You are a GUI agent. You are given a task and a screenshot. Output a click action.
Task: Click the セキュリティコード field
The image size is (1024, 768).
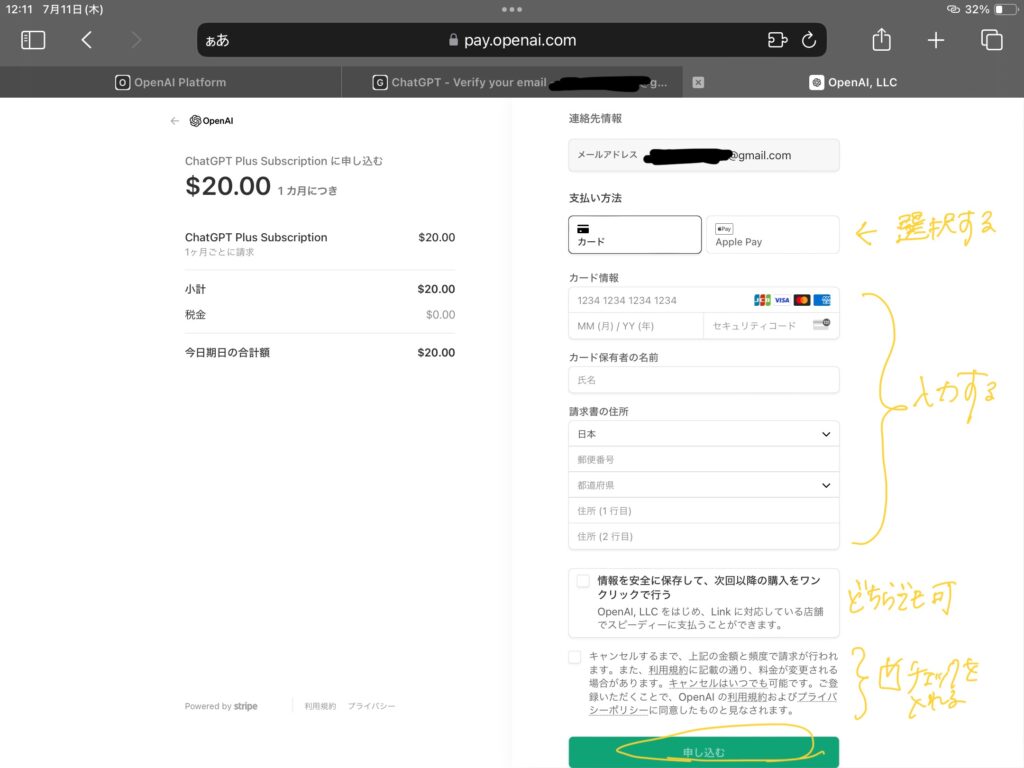[x=771, y=326]
